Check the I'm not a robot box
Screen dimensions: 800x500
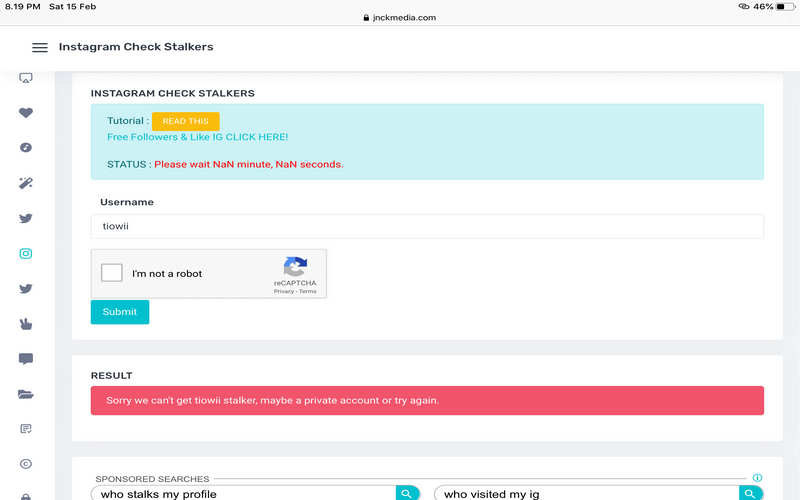[x=112, y=273]
